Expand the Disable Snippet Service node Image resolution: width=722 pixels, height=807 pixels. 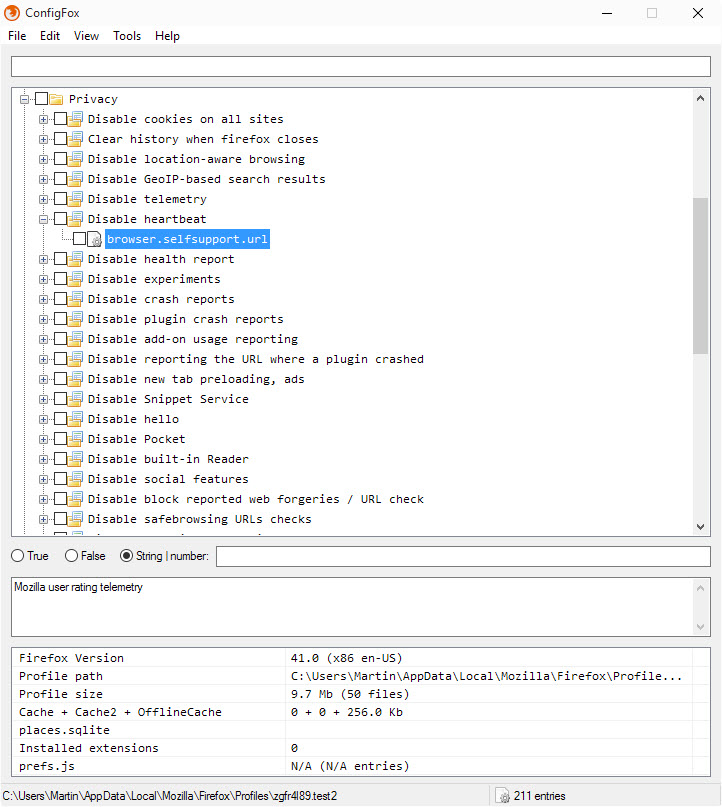coord(44,399)
